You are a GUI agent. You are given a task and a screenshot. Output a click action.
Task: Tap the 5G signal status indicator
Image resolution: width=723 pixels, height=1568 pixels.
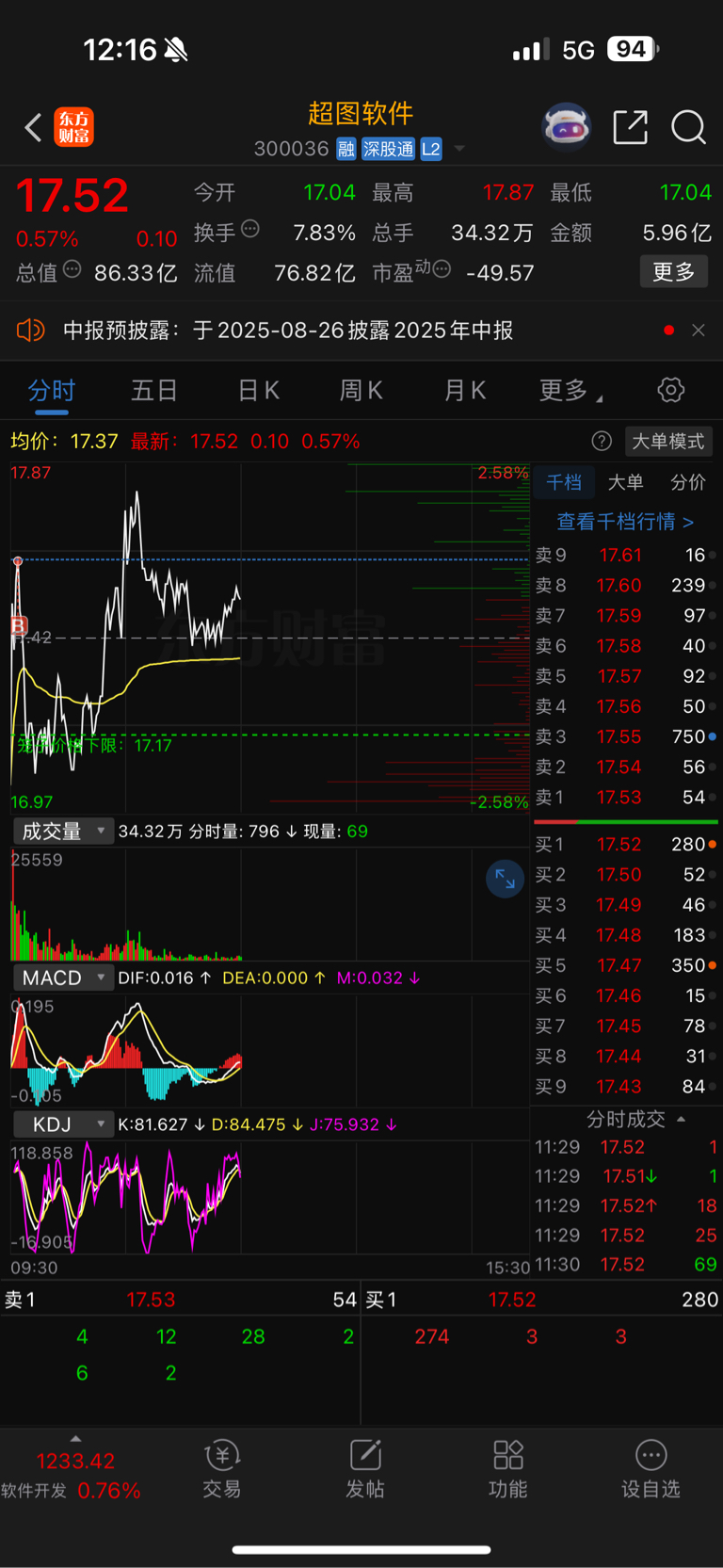point(578,50)
